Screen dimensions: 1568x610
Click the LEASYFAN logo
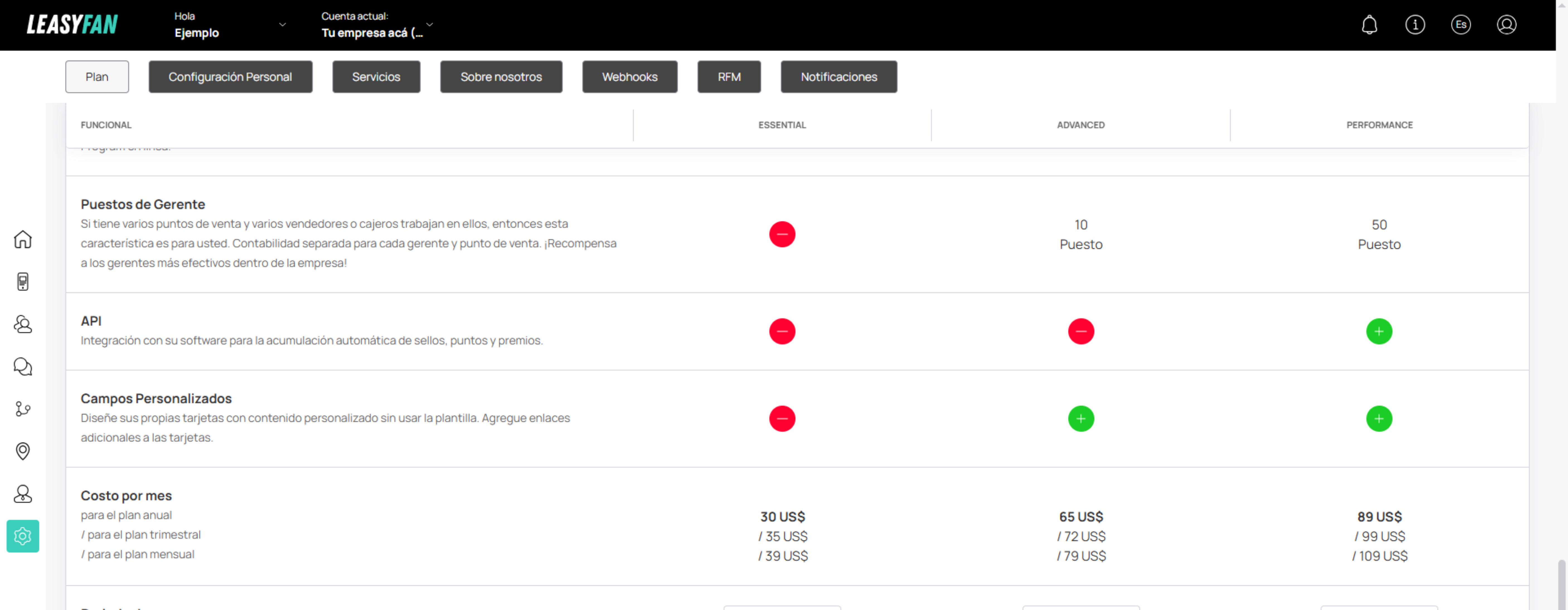[x=72, y=25]
